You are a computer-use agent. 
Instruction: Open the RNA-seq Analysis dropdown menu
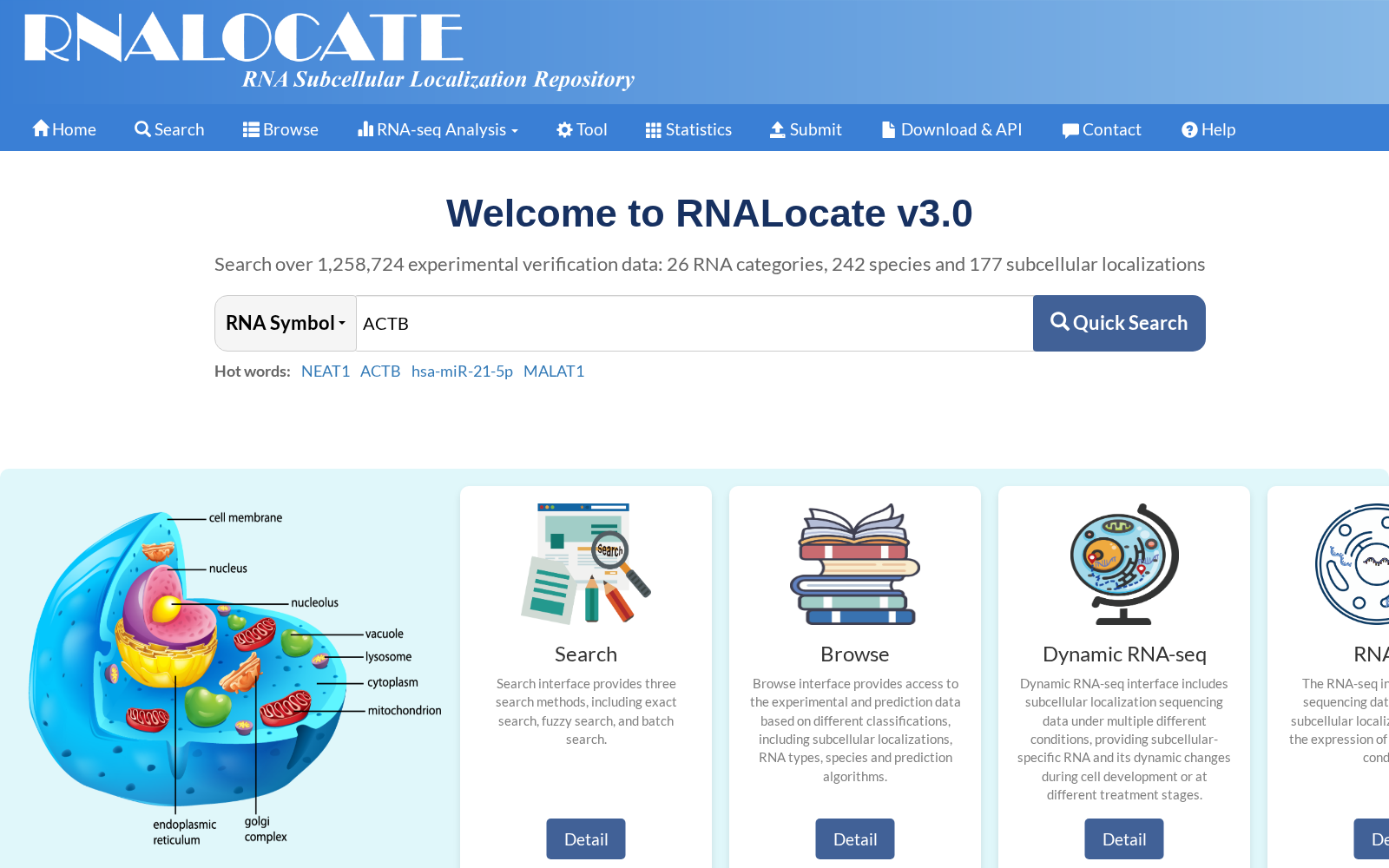[438, 129]
